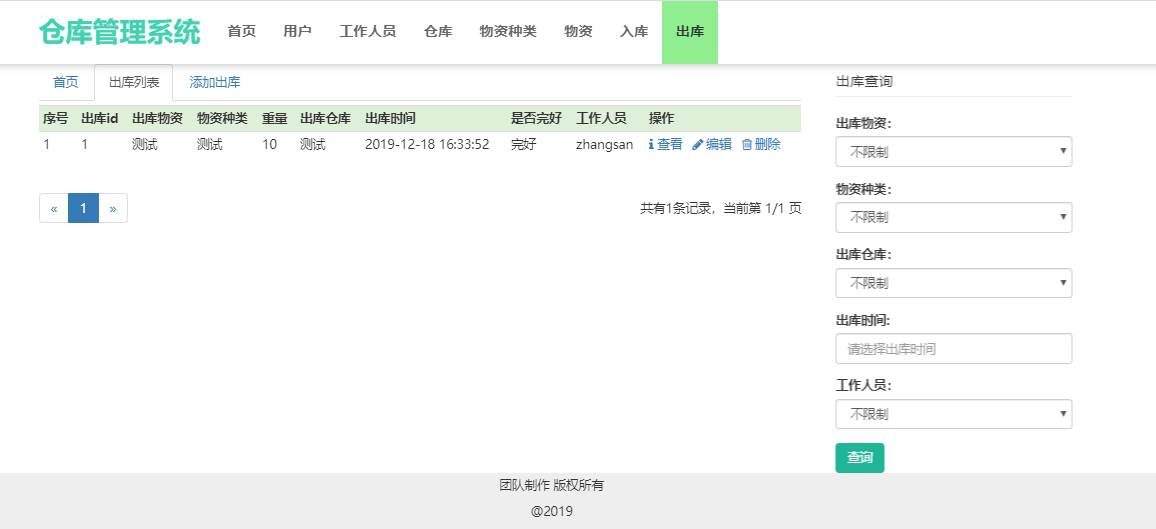Click the timestamp 2019-12-18 16:33:52
This screenshot has width=1156, height=529.
point(427,144)
